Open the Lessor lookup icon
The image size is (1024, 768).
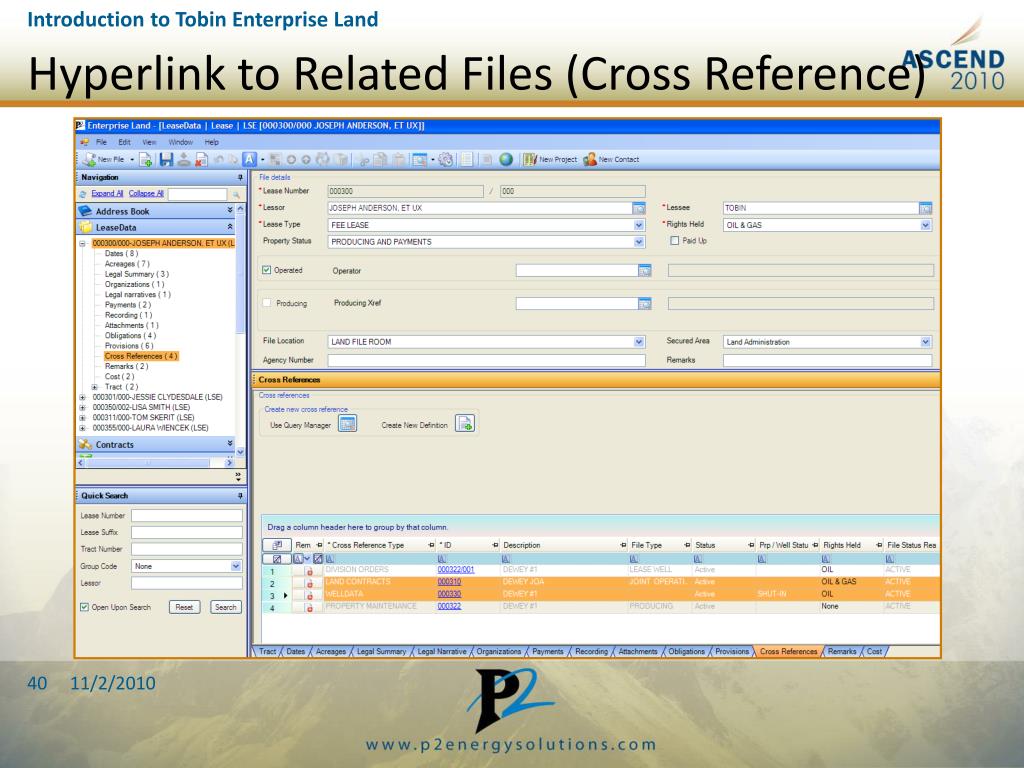pyautogui.click(x=639, y=208)
